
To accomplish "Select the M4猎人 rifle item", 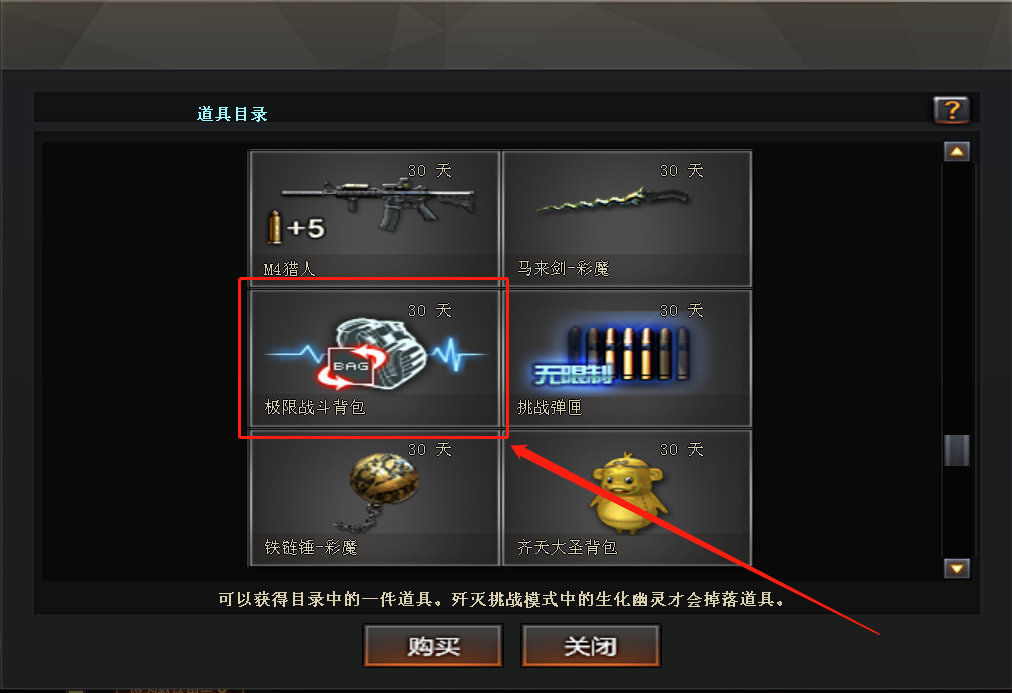I will (x=374, y=218).
